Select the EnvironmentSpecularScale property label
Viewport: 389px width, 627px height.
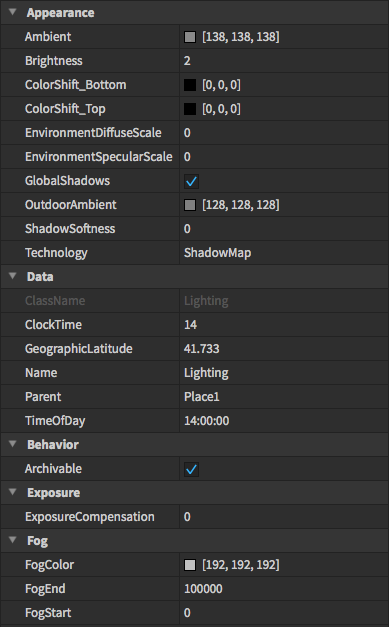tap(99, 157)
